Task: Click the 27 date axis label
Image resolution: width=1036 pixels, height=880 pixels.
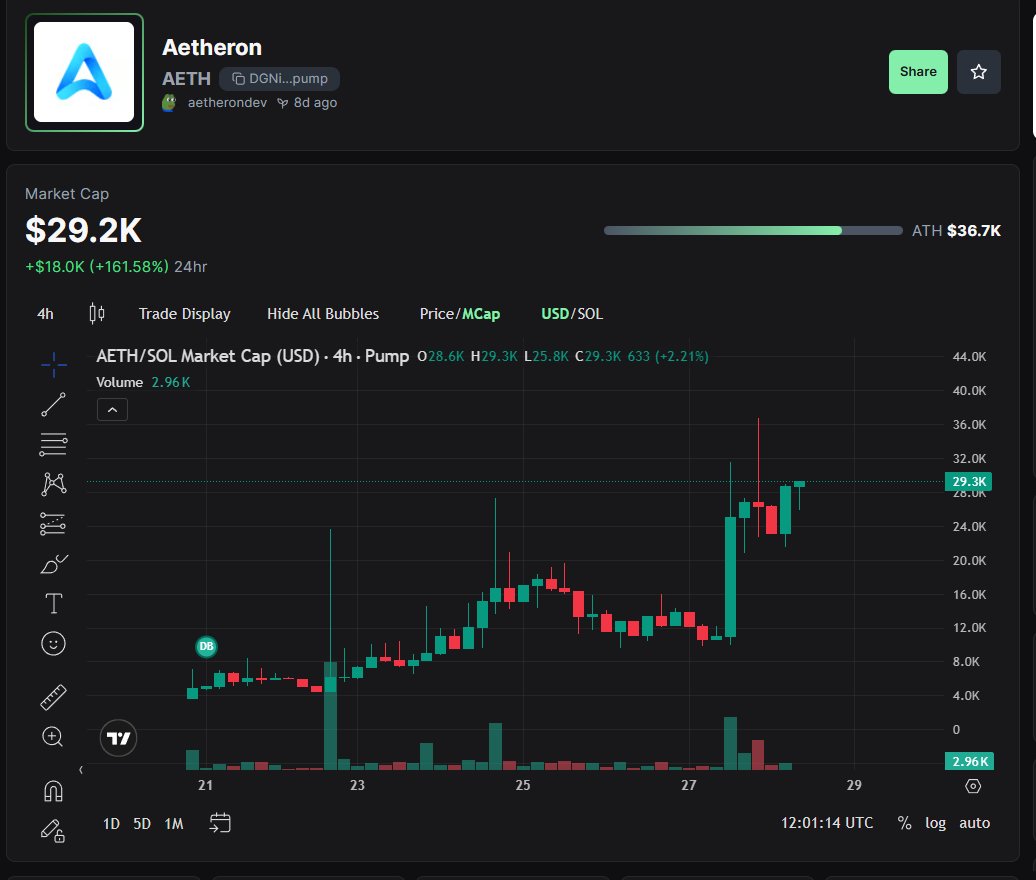Action: [688, 785]
